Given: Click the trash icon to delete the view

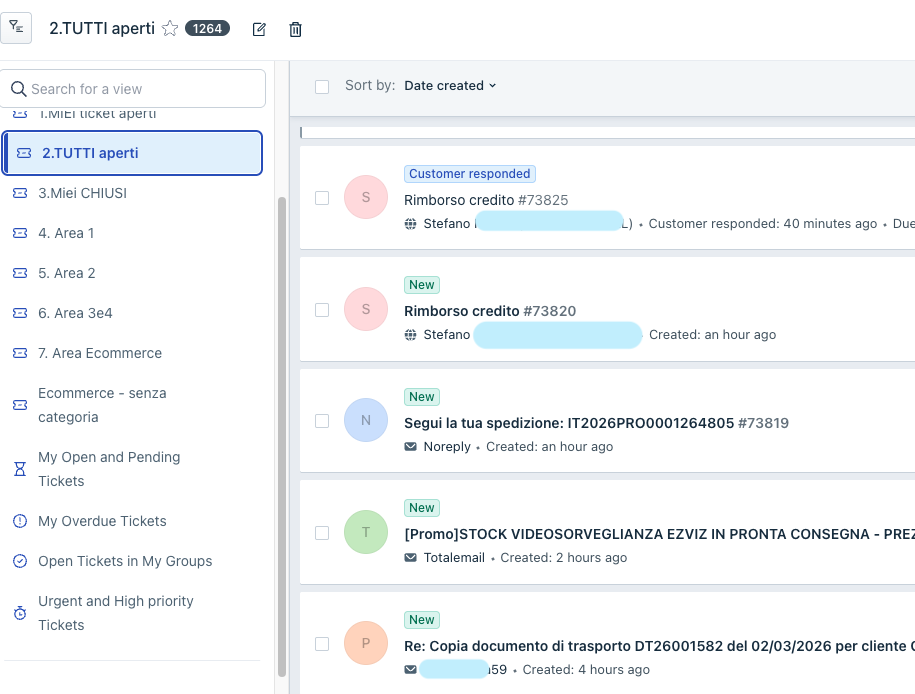Looking at the screenshot, I should coord(295,30).
